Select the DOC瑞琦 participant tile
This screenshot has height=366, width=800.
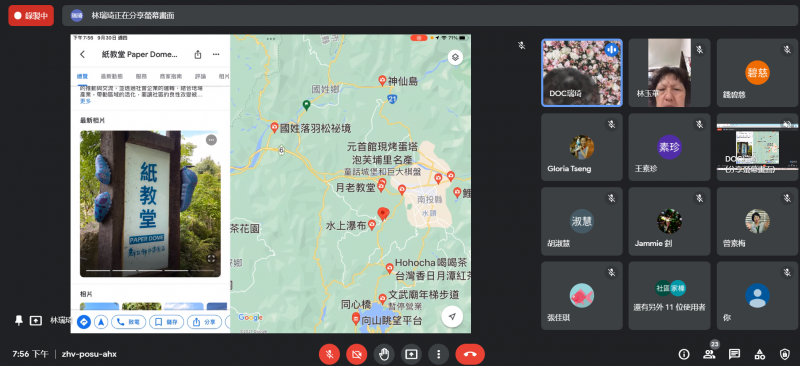[582, 72]
